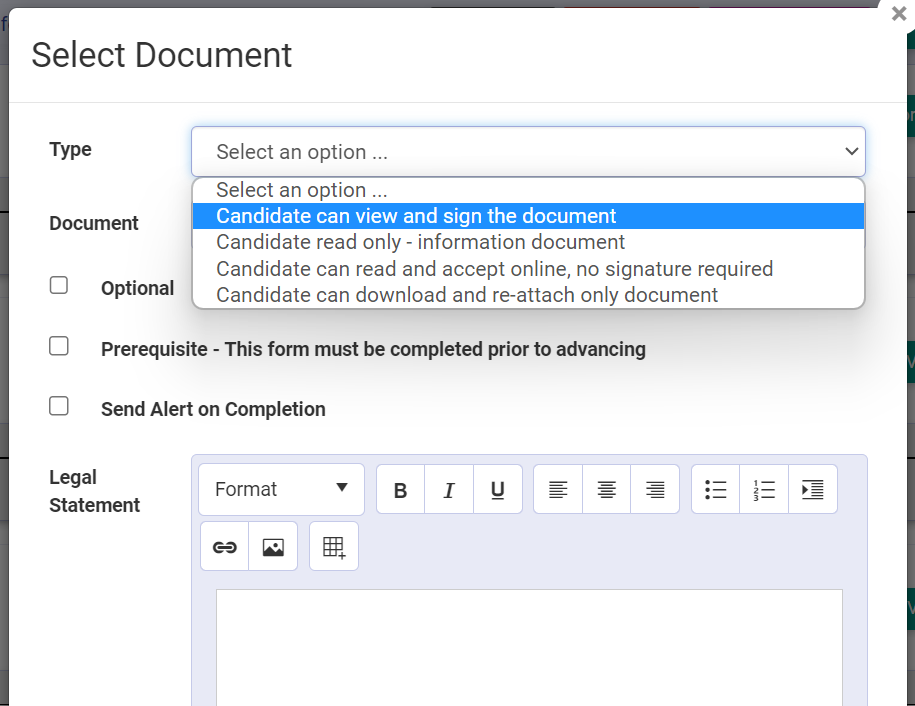Insert a bulleted list

pyautogui.click(x=716, y=490)
